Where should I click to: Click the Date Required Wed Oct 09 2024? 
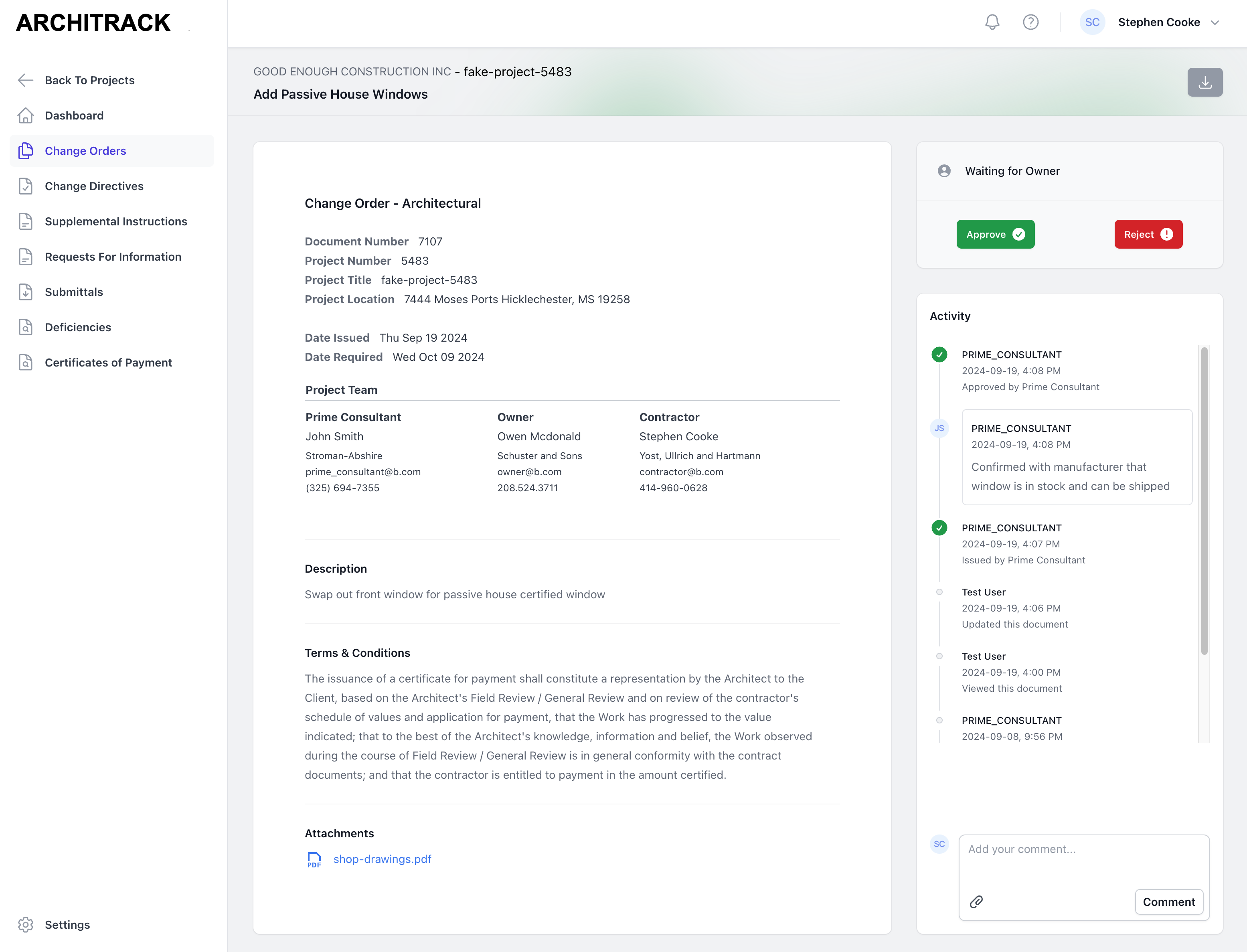point(438,357)
